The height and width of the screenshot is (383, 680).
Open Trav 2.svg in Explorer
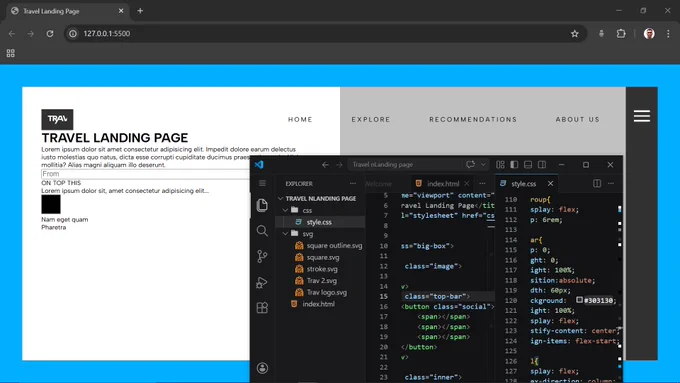(x=321, y=281)
